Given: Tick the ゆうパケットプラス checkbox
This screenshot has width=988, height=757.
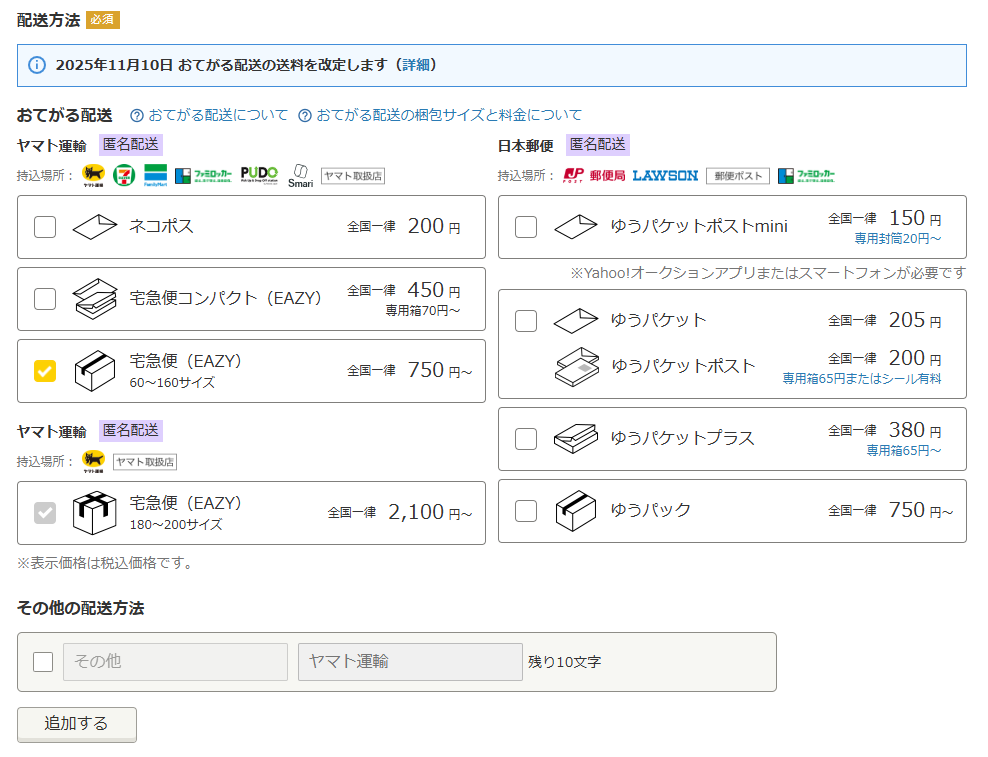Looking at the screenshot, I should (x=526, y=439).
